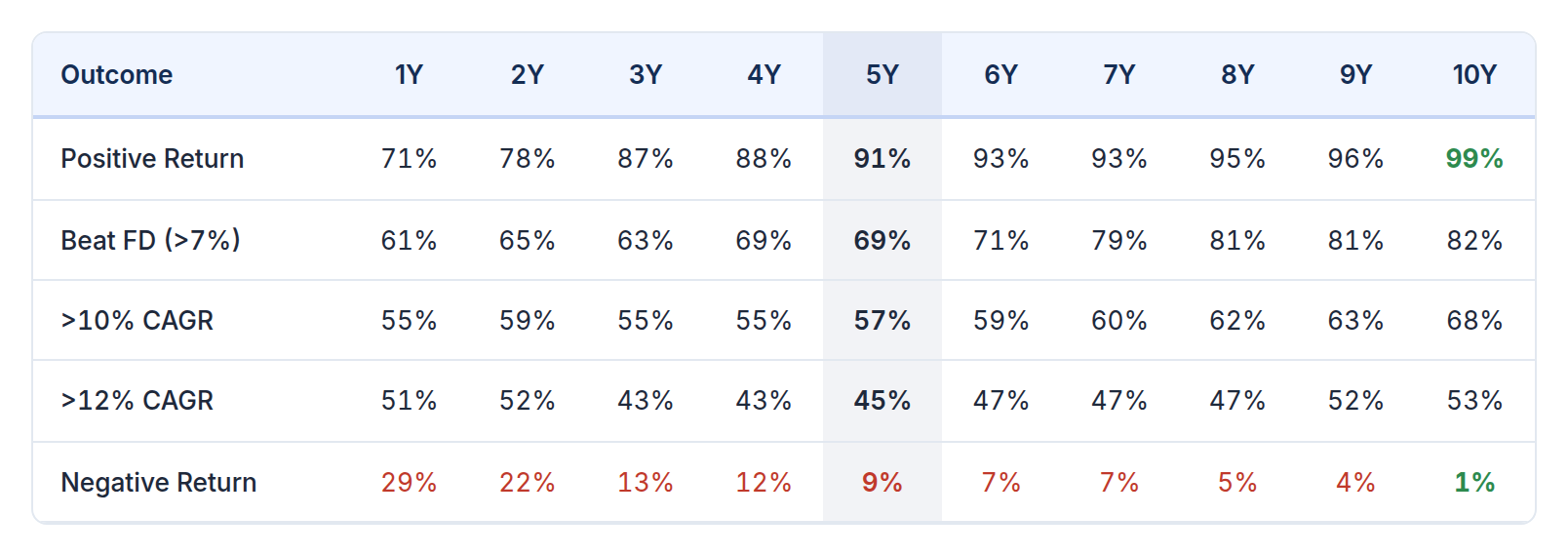Click the green 99% Positive Return cell
1568x556 pixels.
coord(1473,159)
